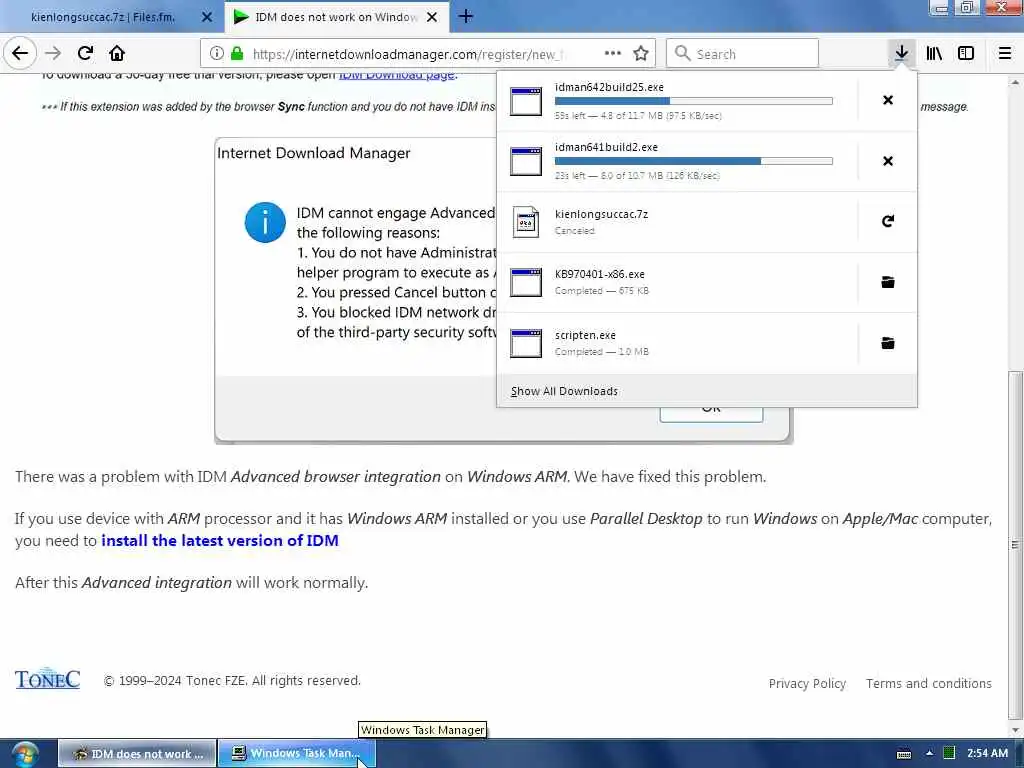Show hidden system tray icons
This screenshot has width=1024, height=768.
point(929,753)
